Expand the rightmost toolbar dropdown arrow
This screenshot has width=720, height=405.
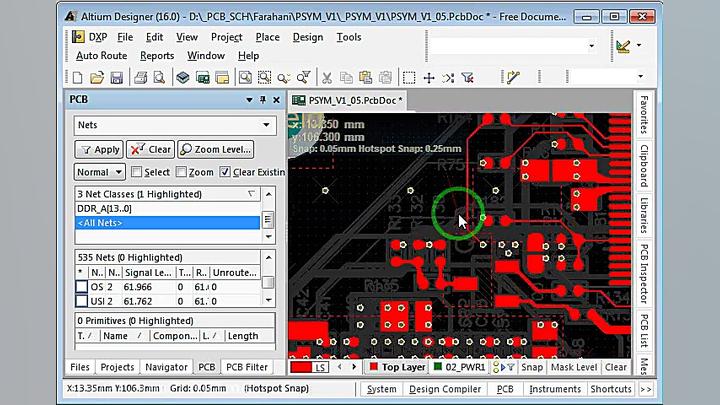coord(641,77)
